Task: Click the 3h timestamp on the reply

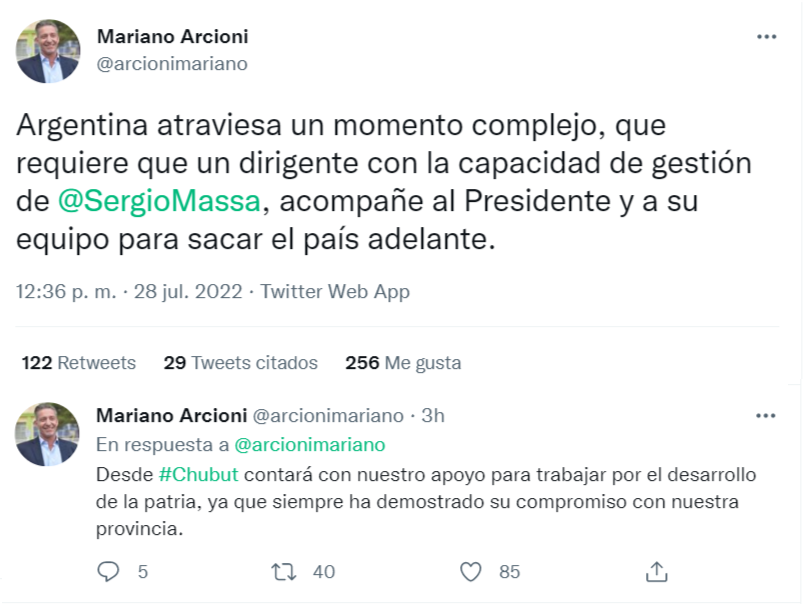Action: click(433, 415)
